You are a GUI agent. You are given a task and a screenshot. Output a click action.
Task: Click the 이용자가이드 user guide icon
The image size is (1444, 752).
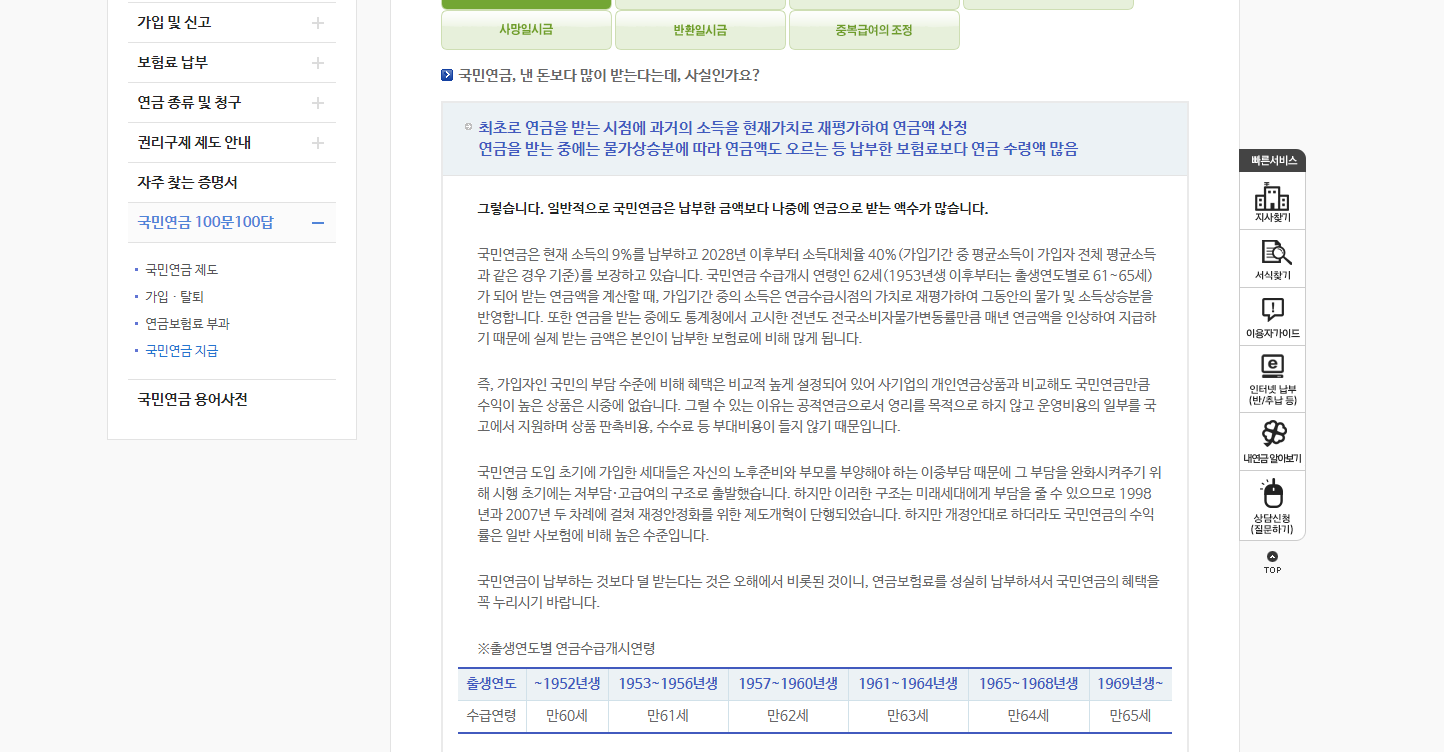[1271, 317]
